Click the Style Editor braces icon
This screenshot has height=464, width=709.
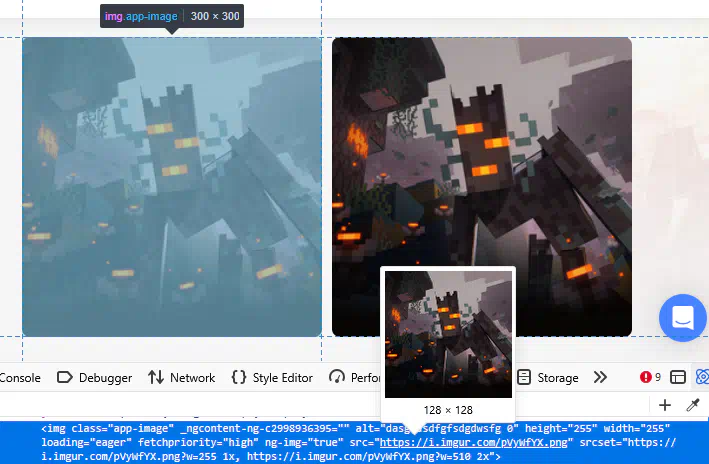(239, 377)
